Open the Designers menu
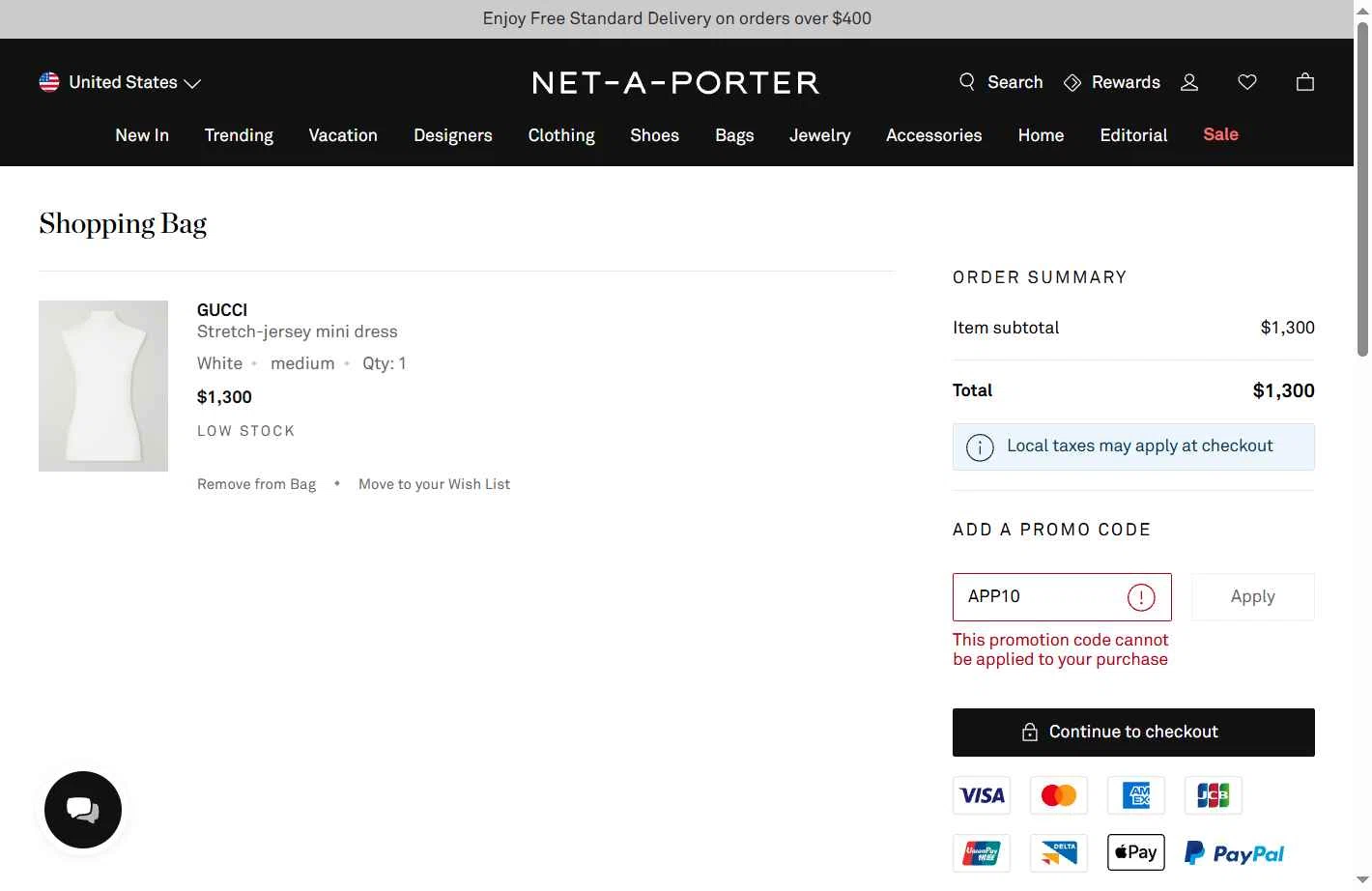 pyautogui.click(x=453, y=135)
